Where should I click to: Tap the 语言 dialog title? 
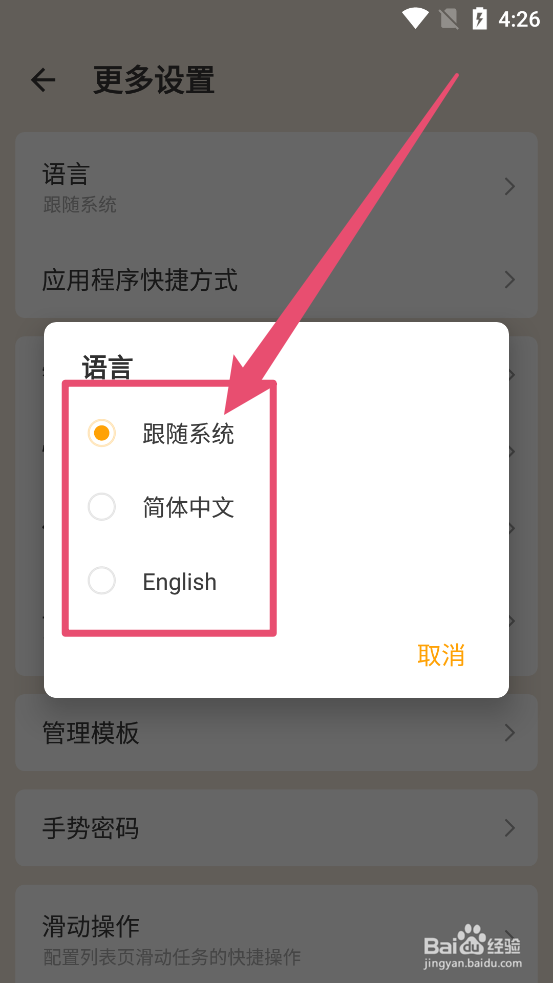(x=107, y=367)
